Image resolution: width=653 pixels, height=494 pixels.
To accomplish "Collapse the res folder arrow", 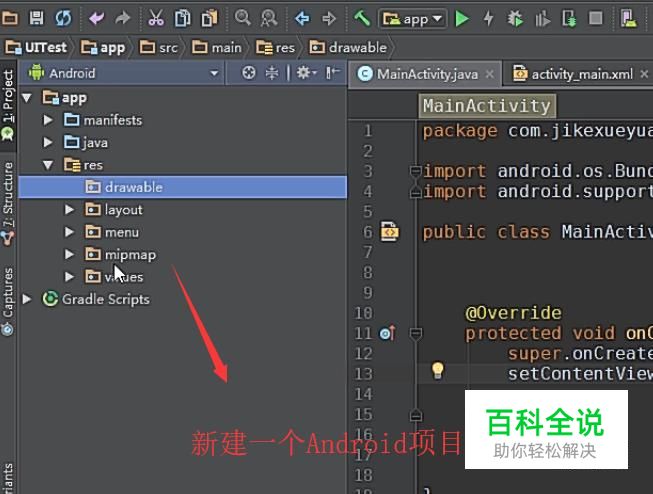I will (48, 165).
